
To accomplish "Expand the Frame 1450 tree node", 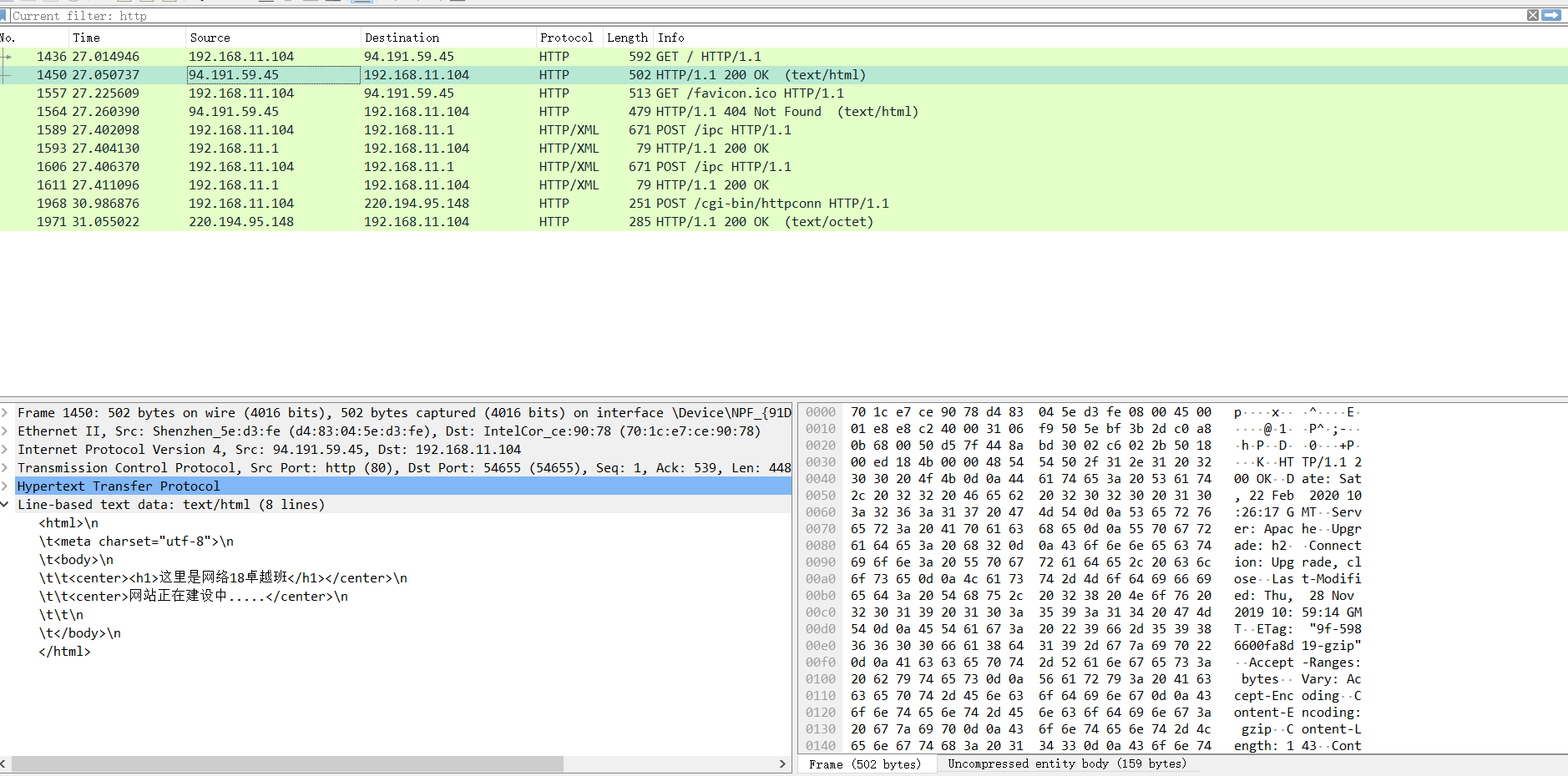I will (5, 412).
